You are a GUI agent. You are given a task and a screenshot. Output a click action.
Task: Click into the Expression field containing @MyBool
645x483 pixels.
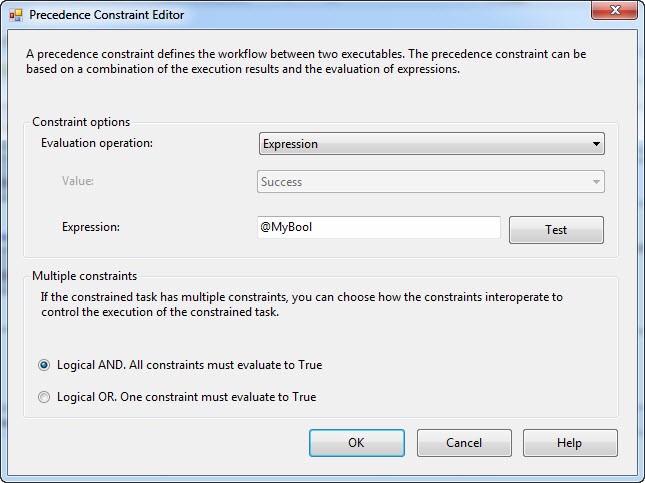point(378,228)
